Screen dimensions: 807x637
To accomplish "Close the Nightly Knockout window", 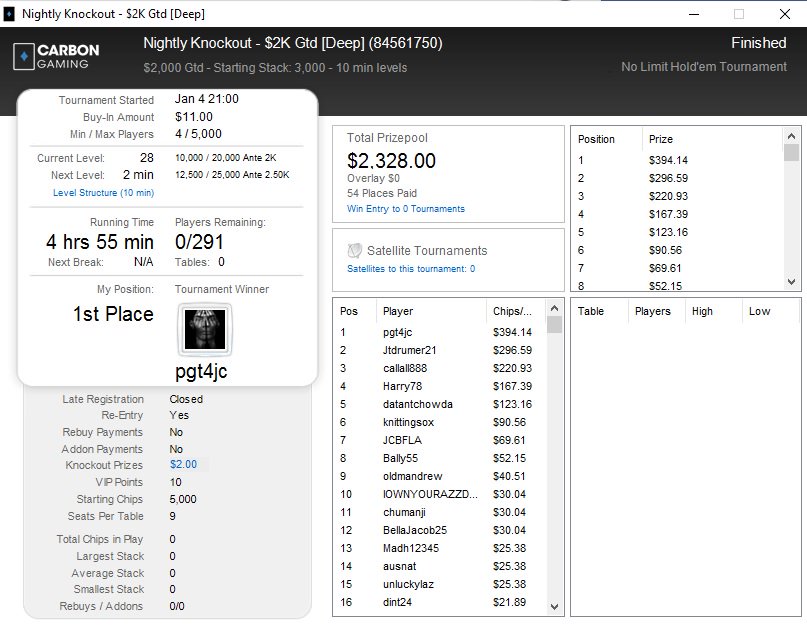I will (x=785, y=14).
